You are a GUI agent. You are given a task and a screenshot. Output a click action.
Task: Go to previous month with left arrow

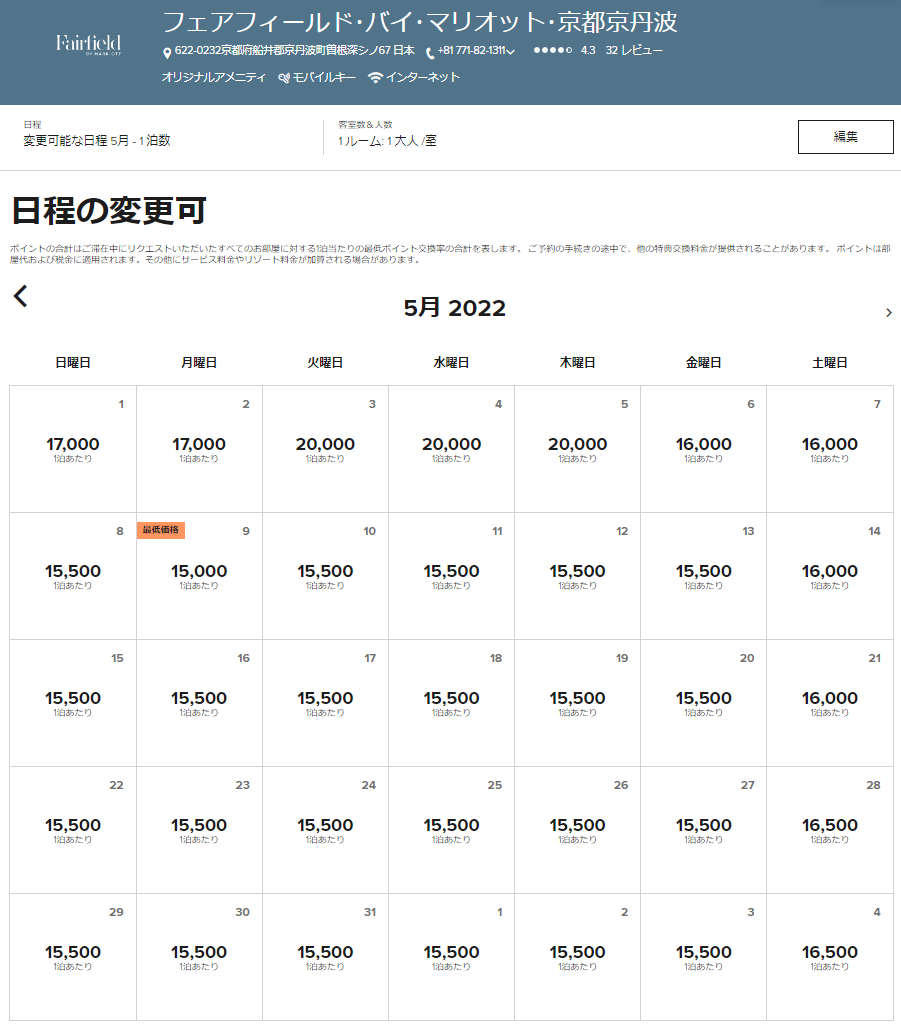(x=21, y=296)
